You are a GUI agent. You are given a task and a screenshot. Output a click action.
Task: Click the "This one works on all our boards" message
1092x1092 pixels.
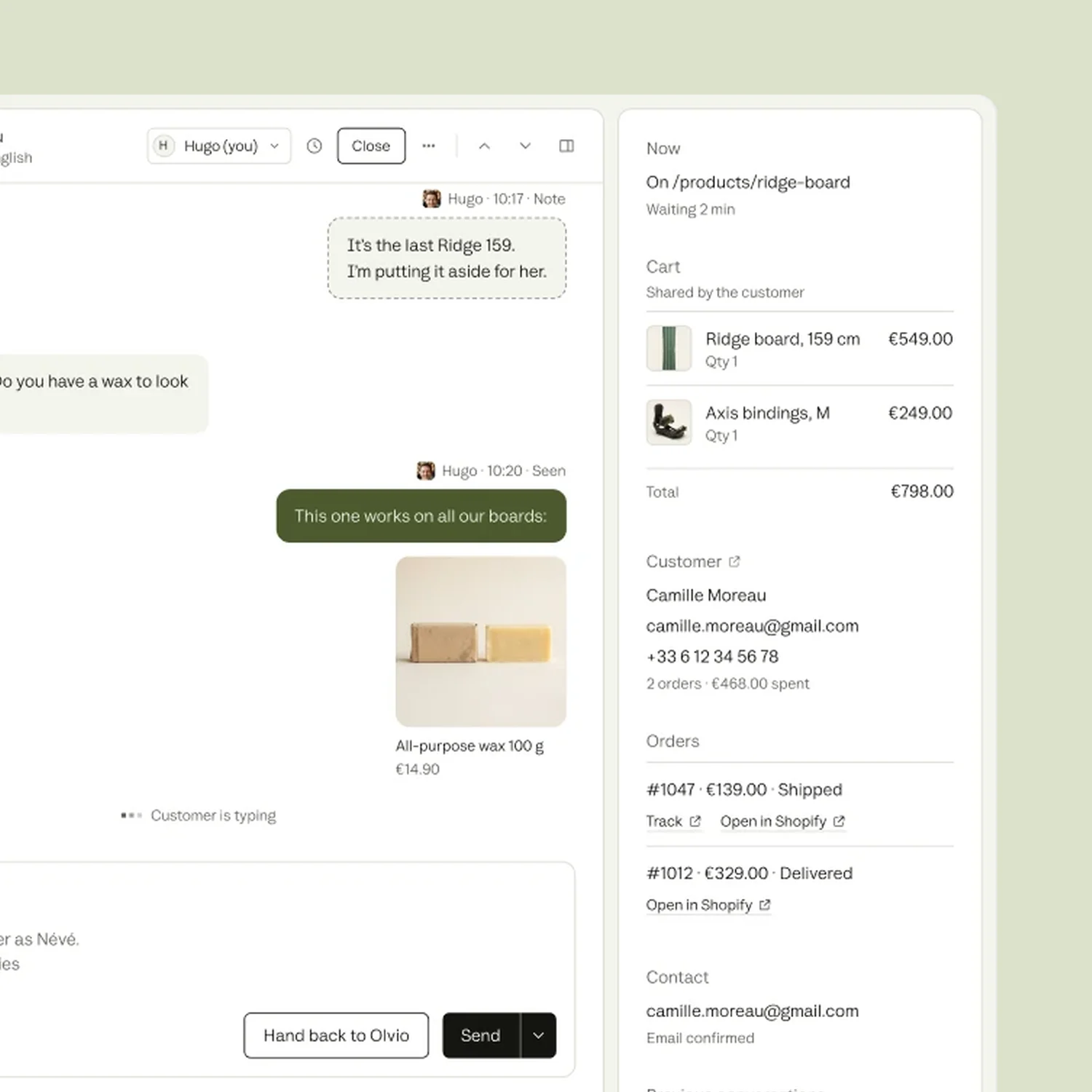(x=422, y=516)
